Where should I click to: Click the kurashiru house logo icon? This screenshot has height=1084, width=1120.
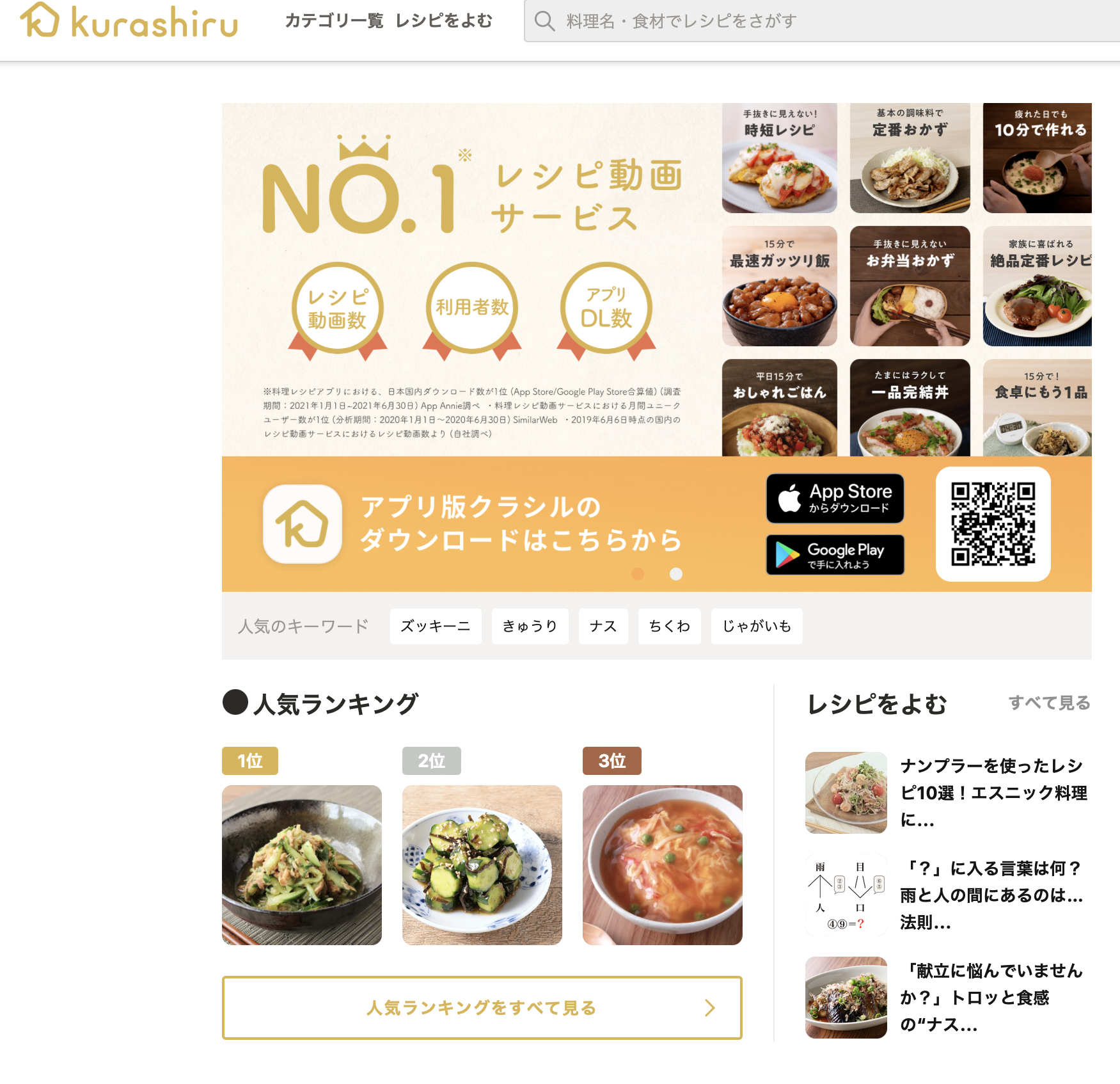click(x=40, y=20)
